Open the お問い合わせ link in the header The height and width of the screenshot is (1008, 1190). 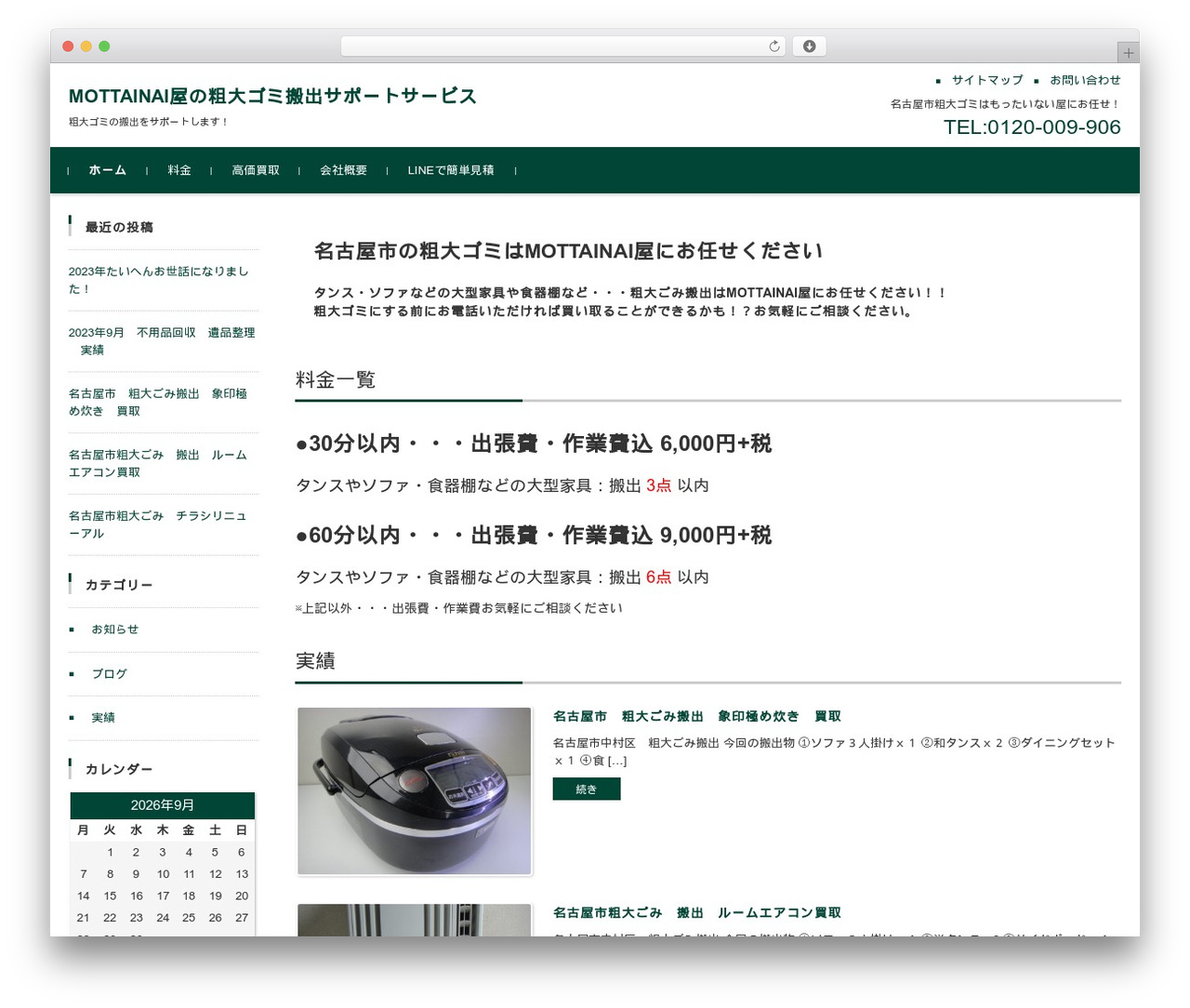point(1085,80)
